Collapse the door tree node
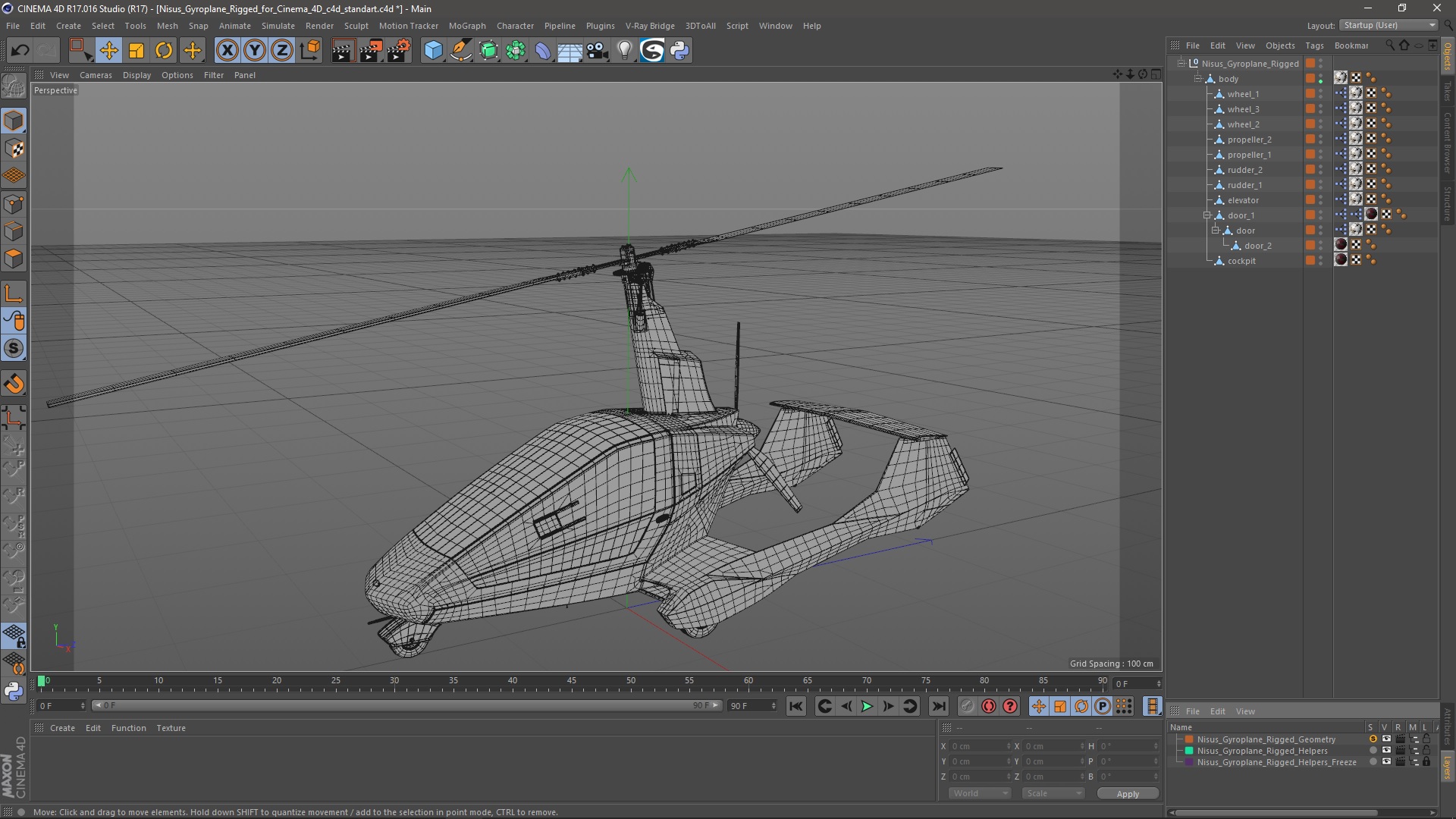1456x819 pixels. point(1215,231)
